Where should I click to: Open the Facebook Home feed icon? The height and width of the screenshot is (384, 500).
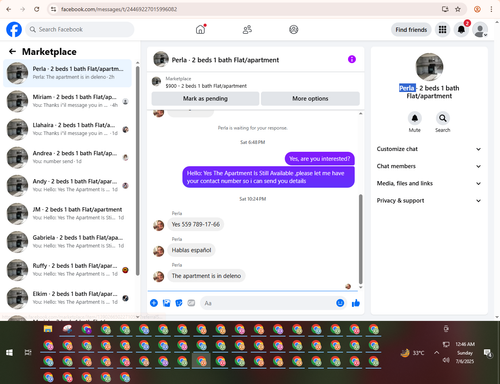pos(200,29)
